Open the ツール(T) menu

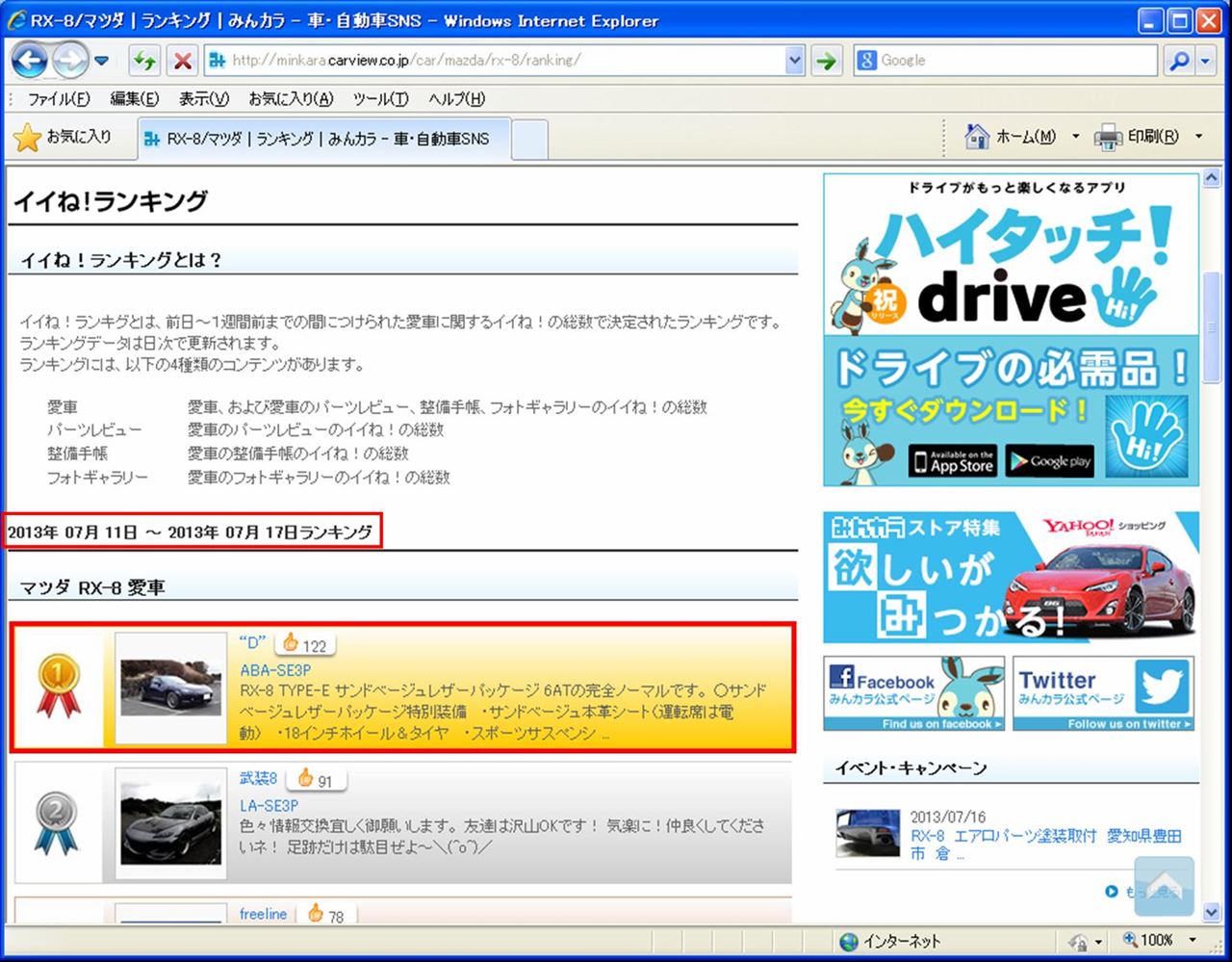[380, 99]
